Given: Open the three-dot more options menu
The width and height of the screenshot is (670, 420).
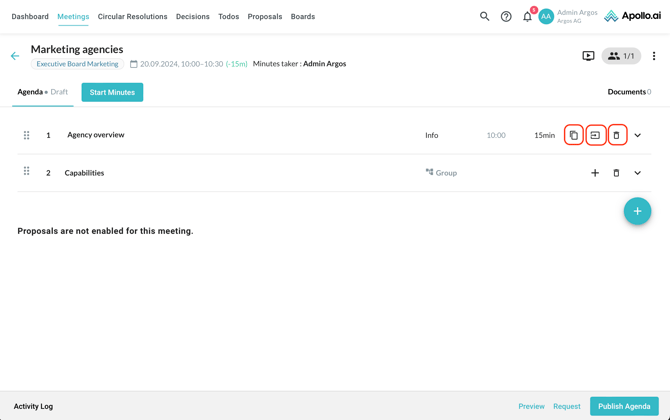Looking at the screenshot, I should click(654, 56).
